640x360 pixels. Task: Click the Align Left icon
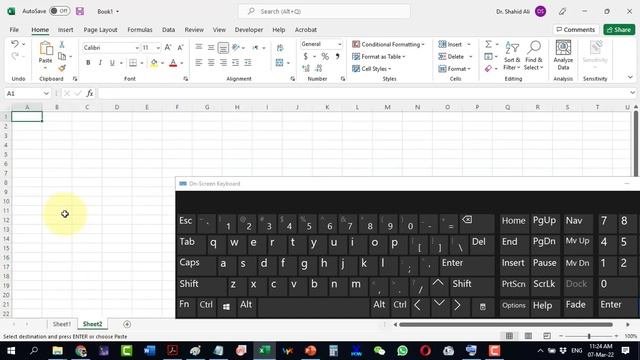click(x=199, y=62)
